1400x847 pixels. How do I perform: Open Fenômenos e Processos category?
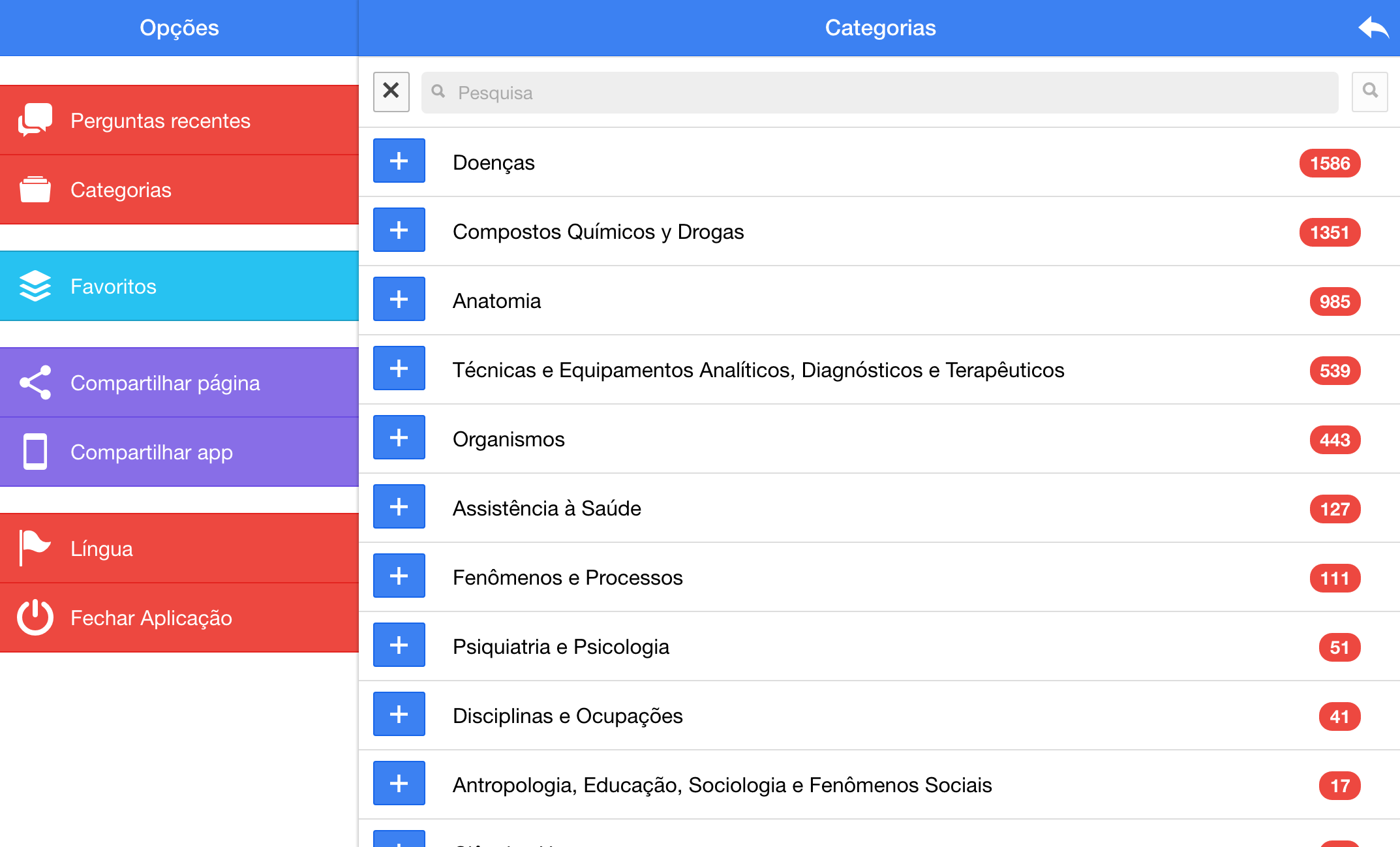point(568,577)
